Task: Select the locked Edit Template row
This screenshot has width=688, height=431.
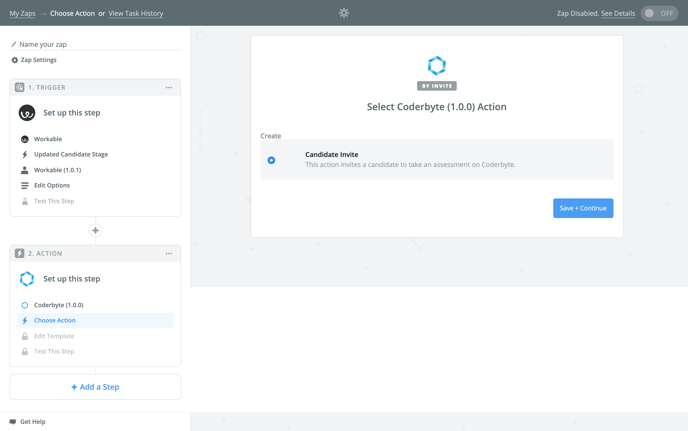Action: pos(95,336)
